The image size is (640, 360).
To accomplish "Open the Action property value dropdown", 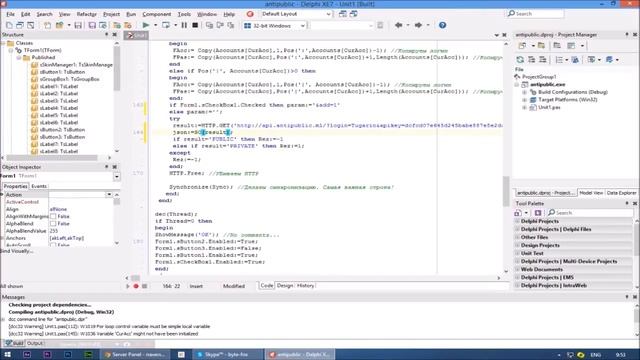I will tap(109, 195).
